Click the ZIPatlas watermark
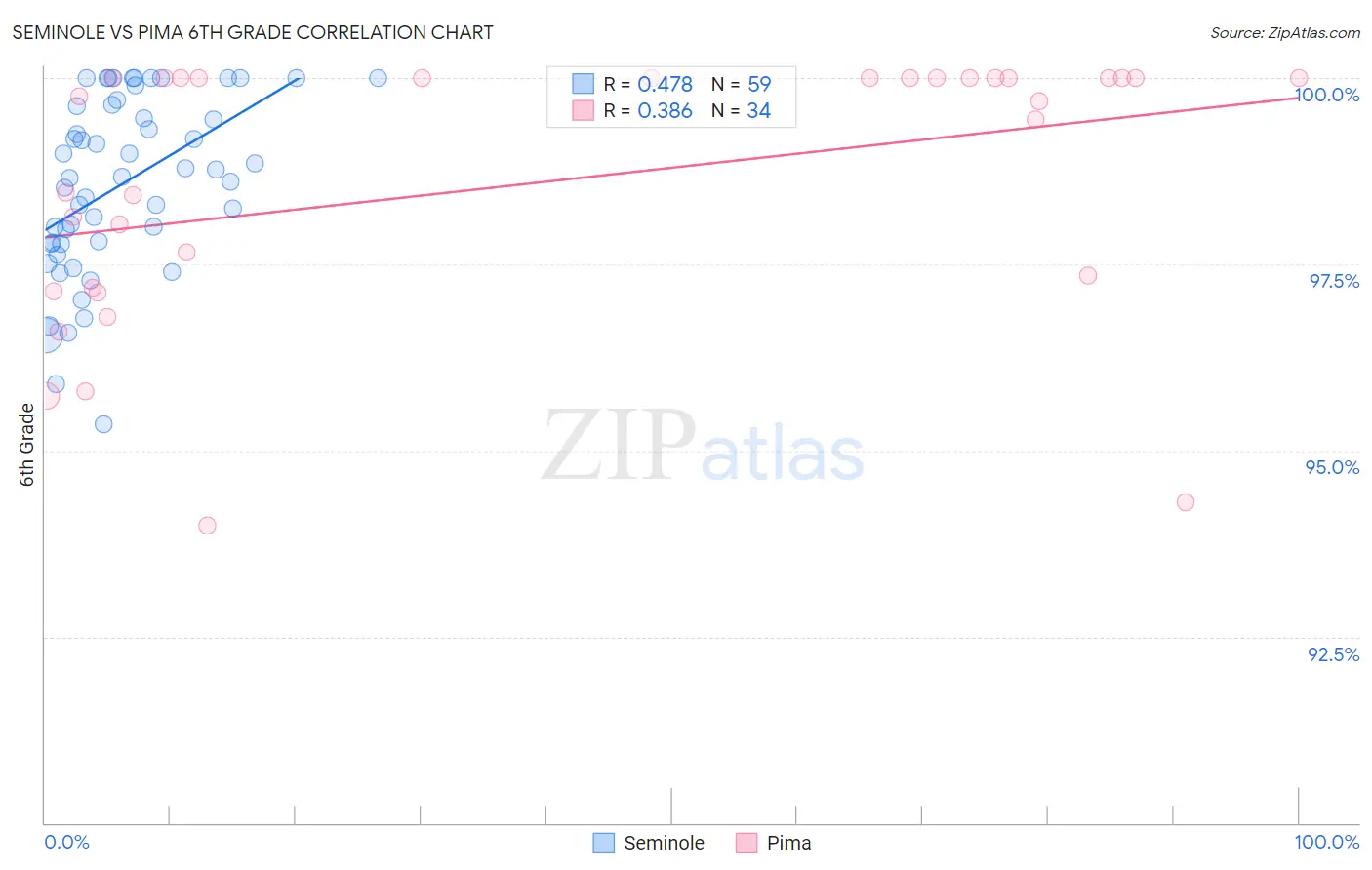 point(703,447)
